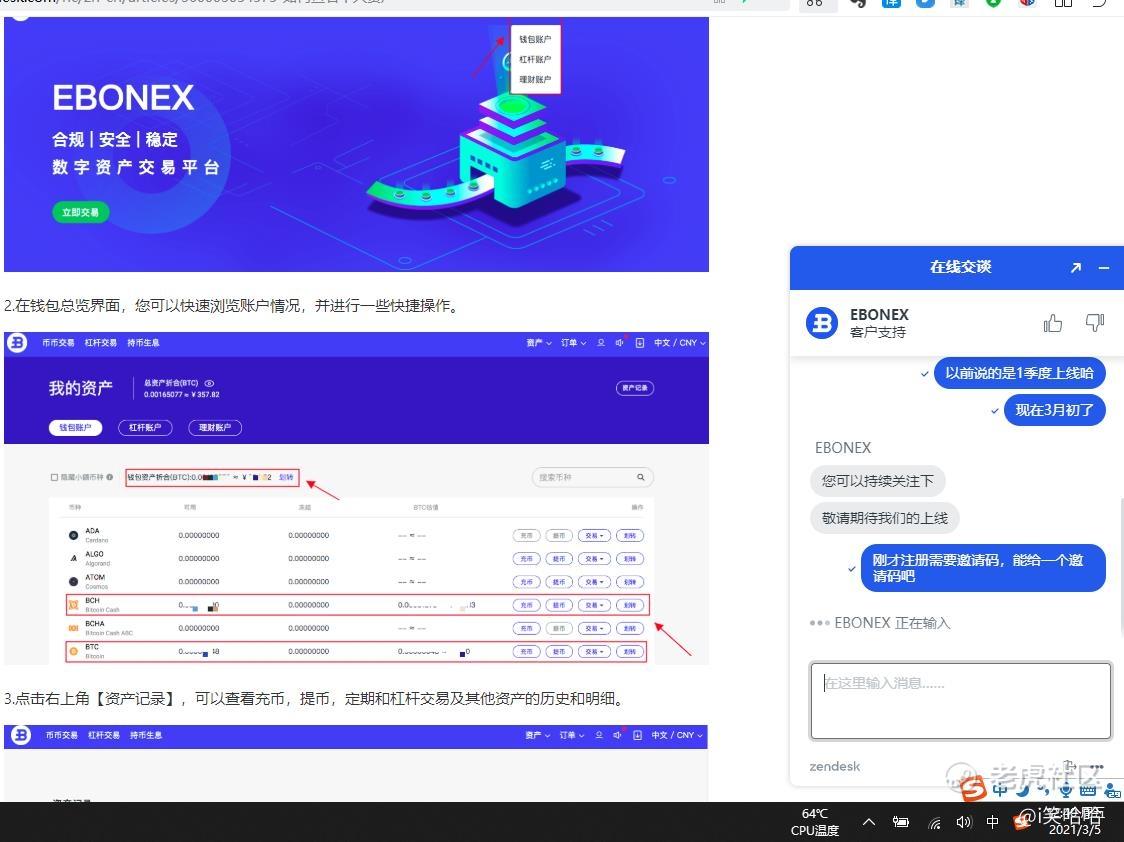Choose 杠杆账户 in the banner popup menu
Screen dimensions: 1124x842
(535, 59)
